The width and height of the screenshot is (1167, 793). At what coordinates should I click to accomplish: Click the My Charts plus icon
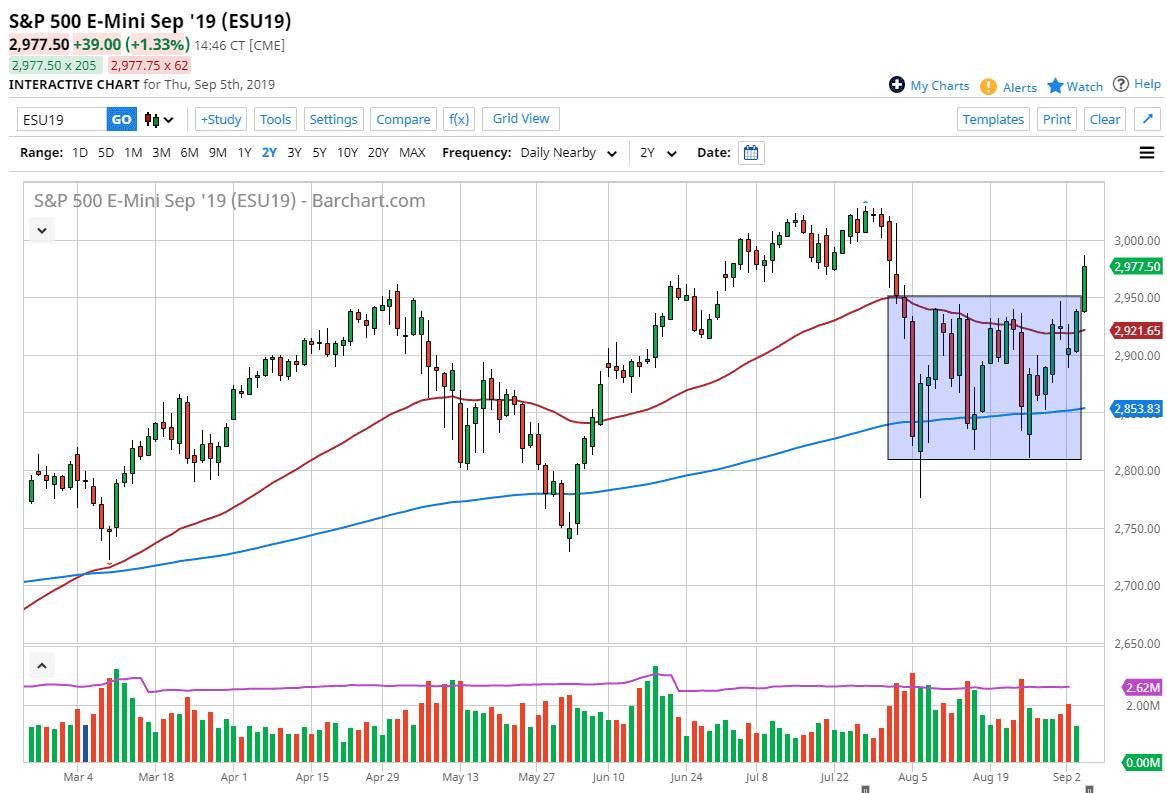tap(897, 85)
